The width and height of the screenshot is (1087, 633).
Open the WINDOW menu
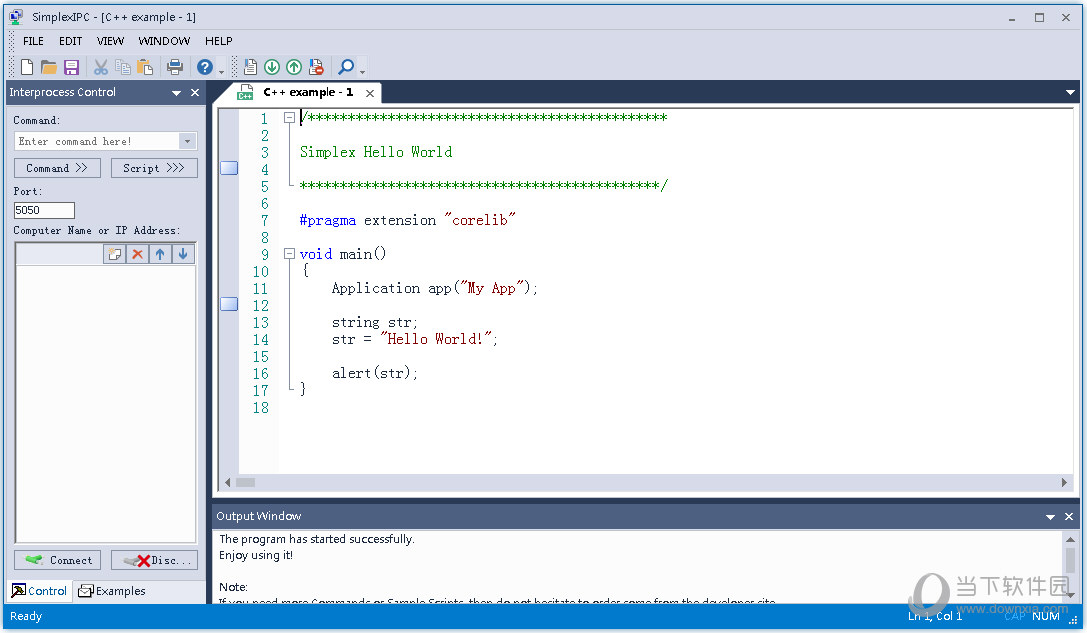point(164,41)
